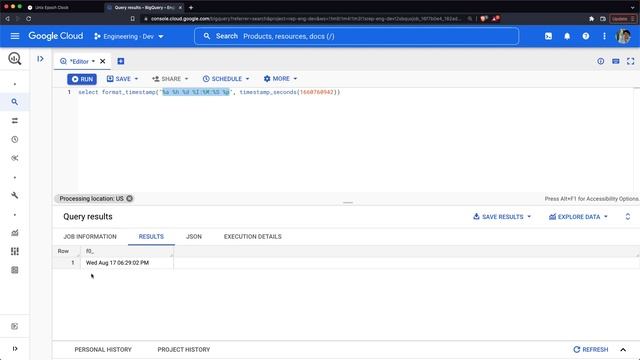The image size is (640, 360).
Task: Open Personal History tab
Action: tap(103, 349)
